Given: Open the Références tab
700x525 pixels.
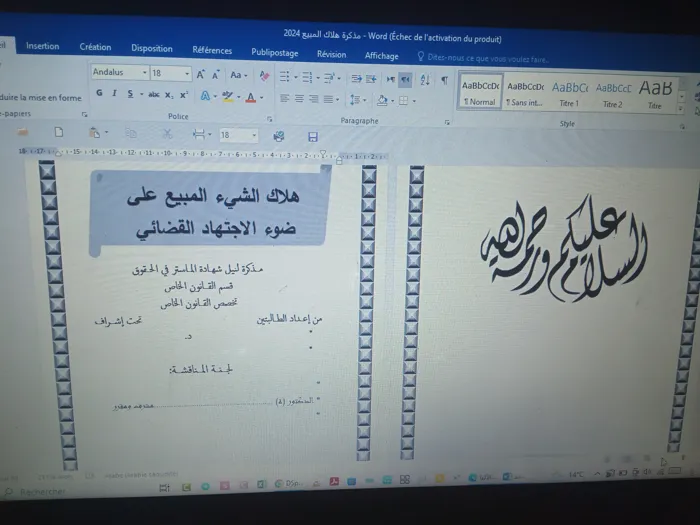Looking at the screenshot, I should tap(212, 50).
